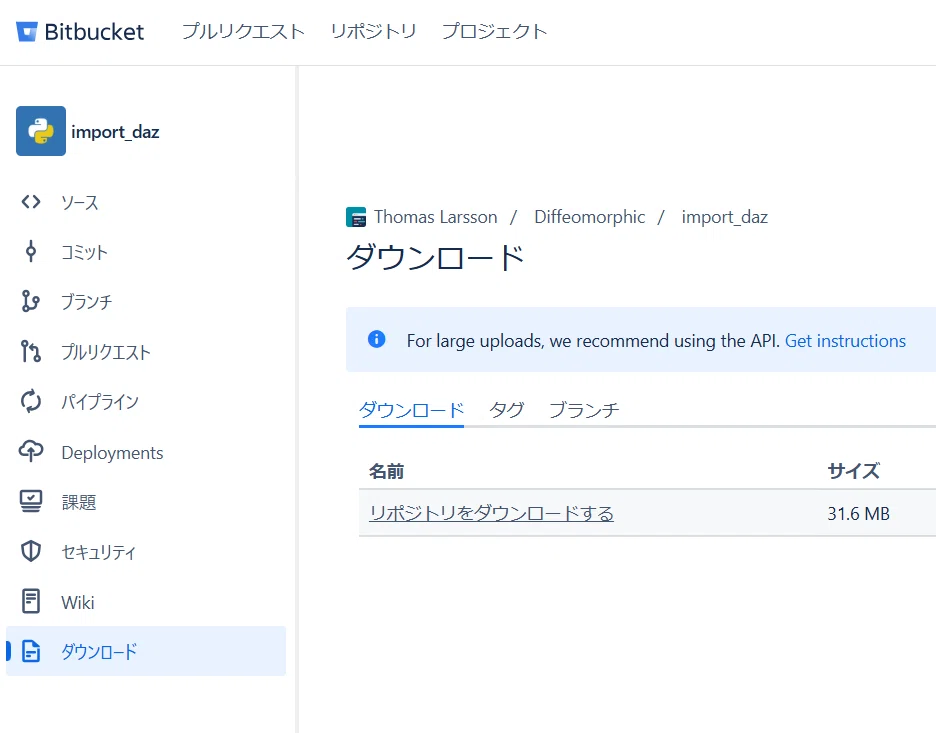Click the 31.6 MB size value

(x=858, y=513)
